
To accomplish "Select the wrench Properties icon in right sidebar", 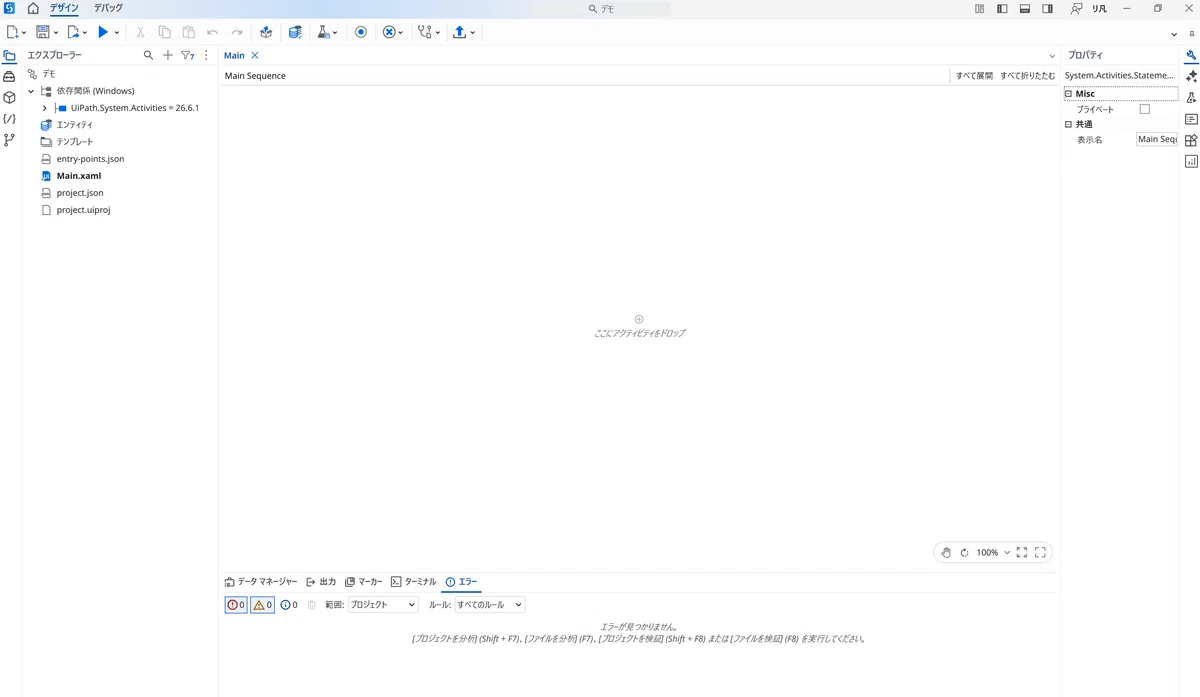I will click(x=1191, y=55).
